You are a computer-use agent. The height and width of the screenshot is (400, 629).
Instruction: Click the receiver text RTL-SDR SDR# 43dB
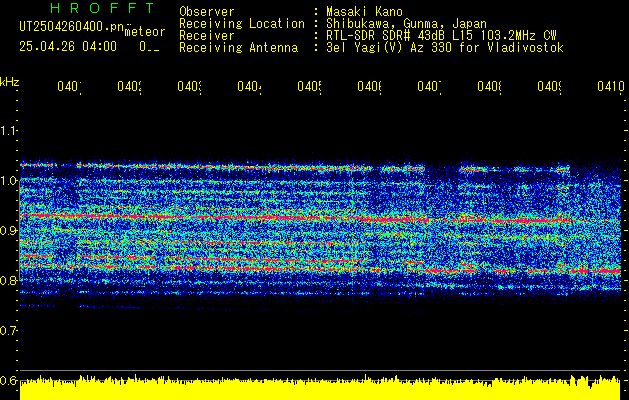point(388,36)
